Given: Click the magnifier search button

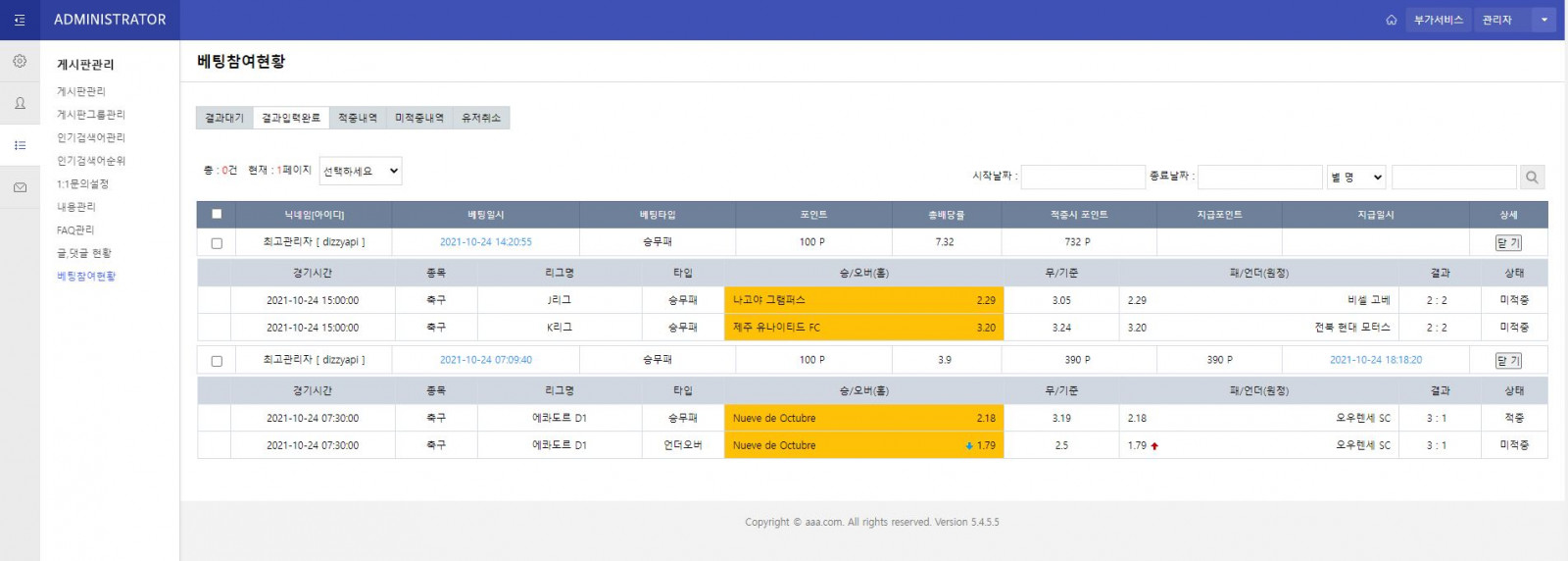Looking at the screenshot, I should pyautogui.click(x=1532, y=177).
